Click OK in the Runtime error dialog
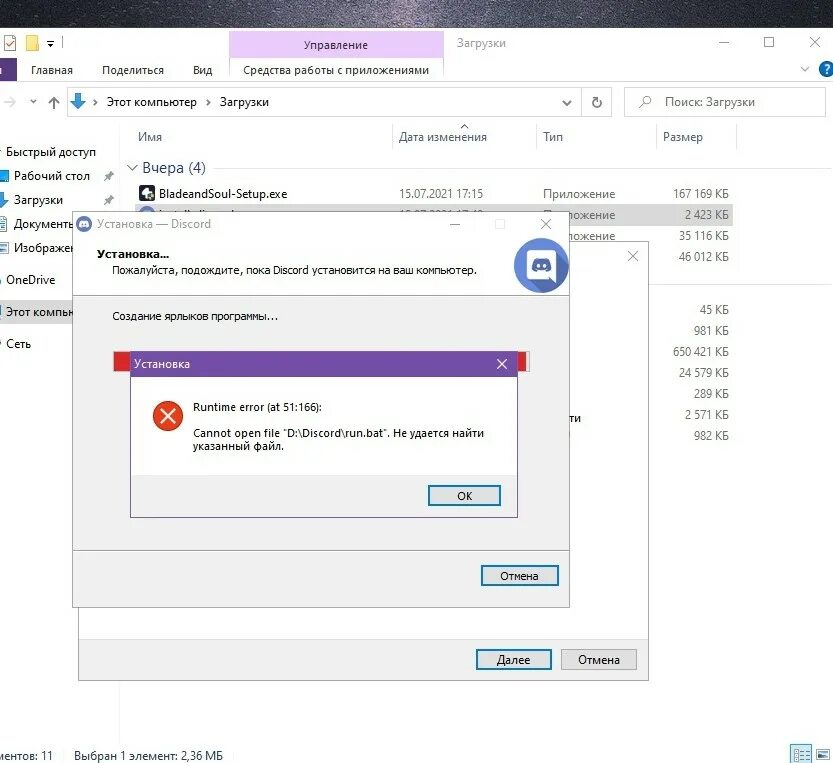Image resolution: width=833 pixels, height=763 pixels. [x=464, y=495]
